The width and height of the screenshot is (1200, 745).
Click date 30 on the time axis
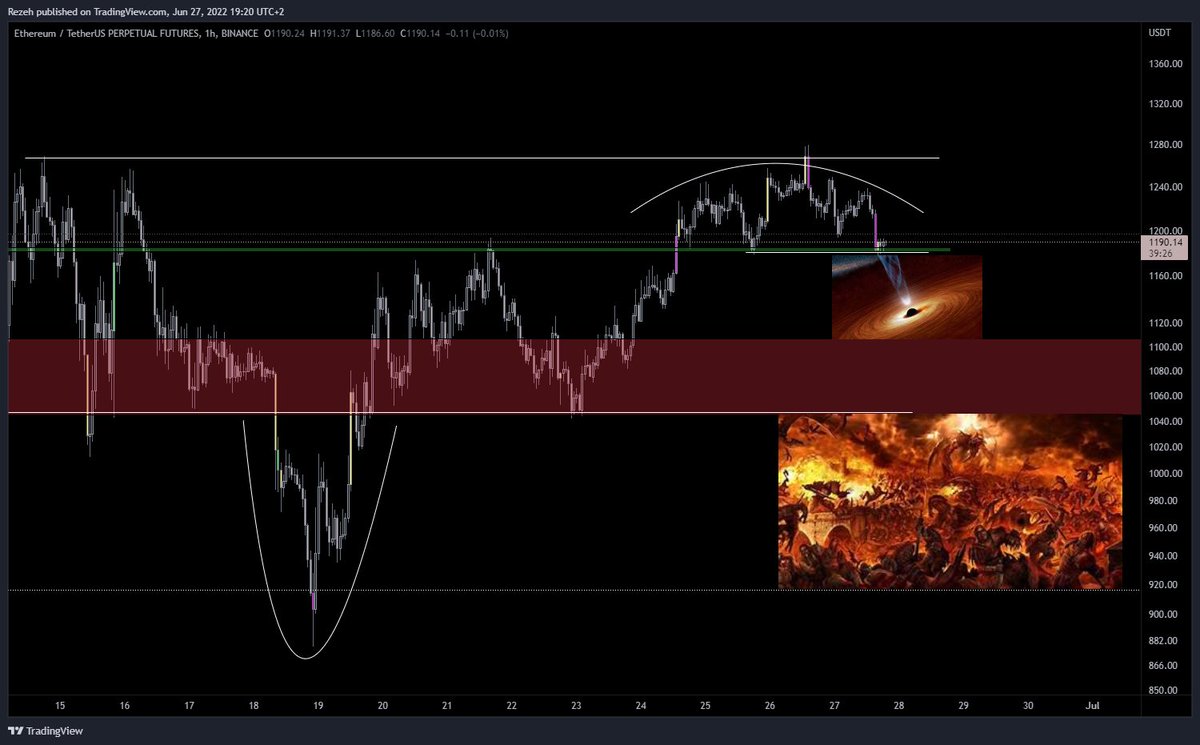coord(1028,706)
